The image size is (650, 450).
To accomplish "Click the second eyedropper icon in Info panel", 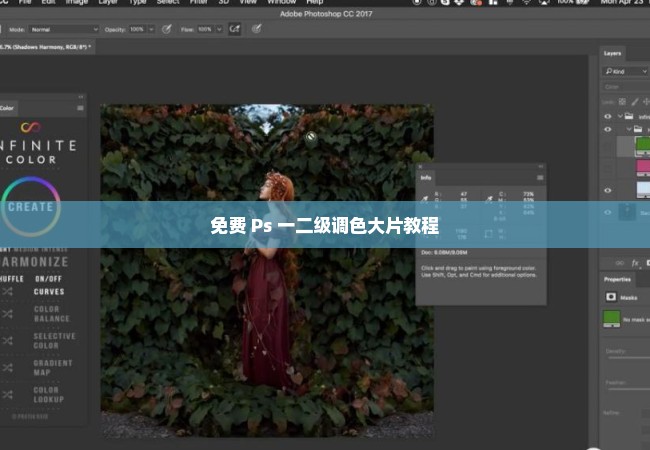I will click(x=489, y=199).
